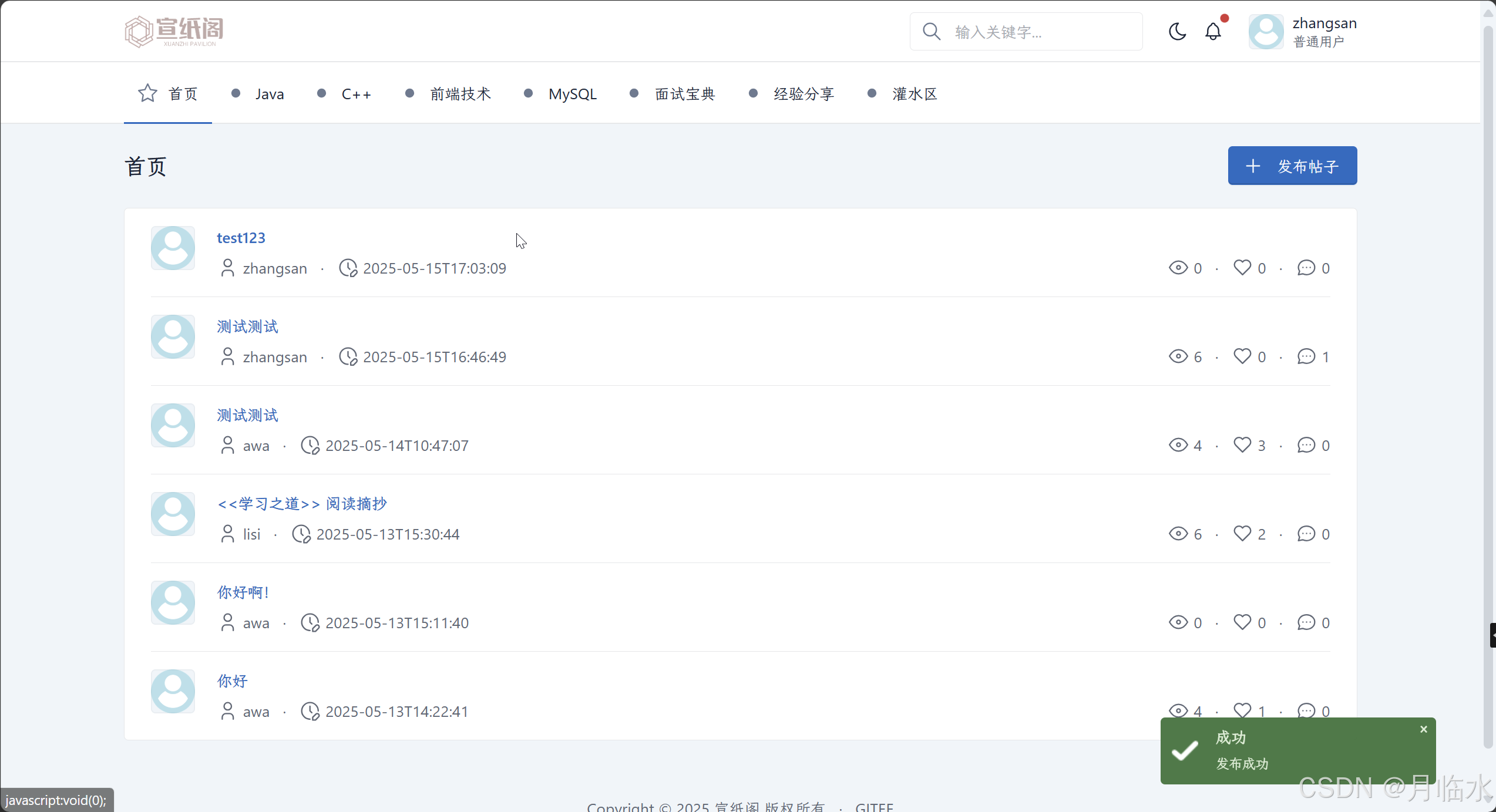Open the <<学习之道>> 阅读摘抄 post
The image size is (1496, 812).
pos(302,504)
